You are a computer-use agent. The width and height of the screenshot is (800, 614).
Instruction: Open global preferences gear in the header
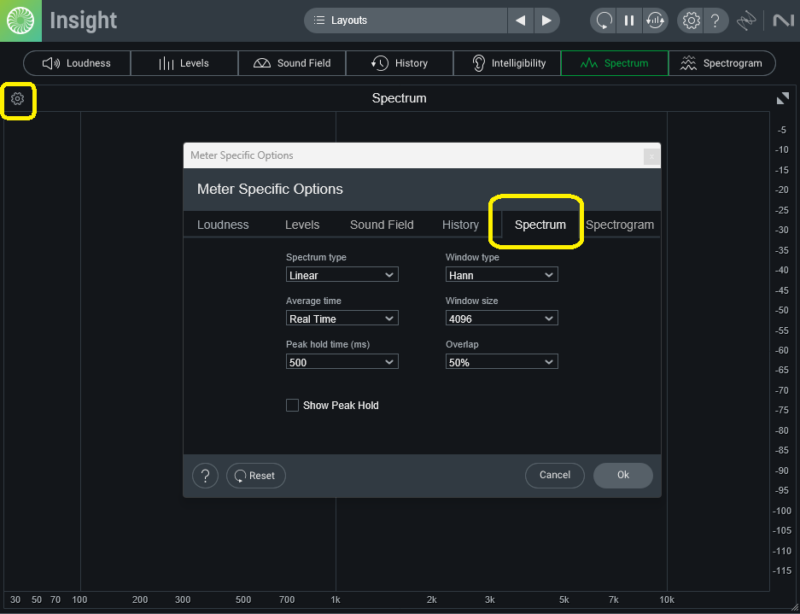click(x=690, y=20)
